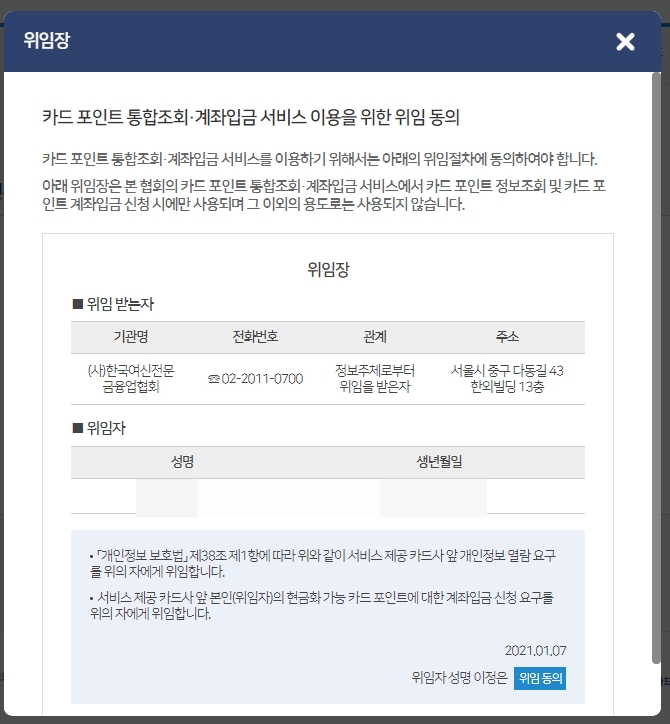Close the 위임장 dialog with the X

625,42
